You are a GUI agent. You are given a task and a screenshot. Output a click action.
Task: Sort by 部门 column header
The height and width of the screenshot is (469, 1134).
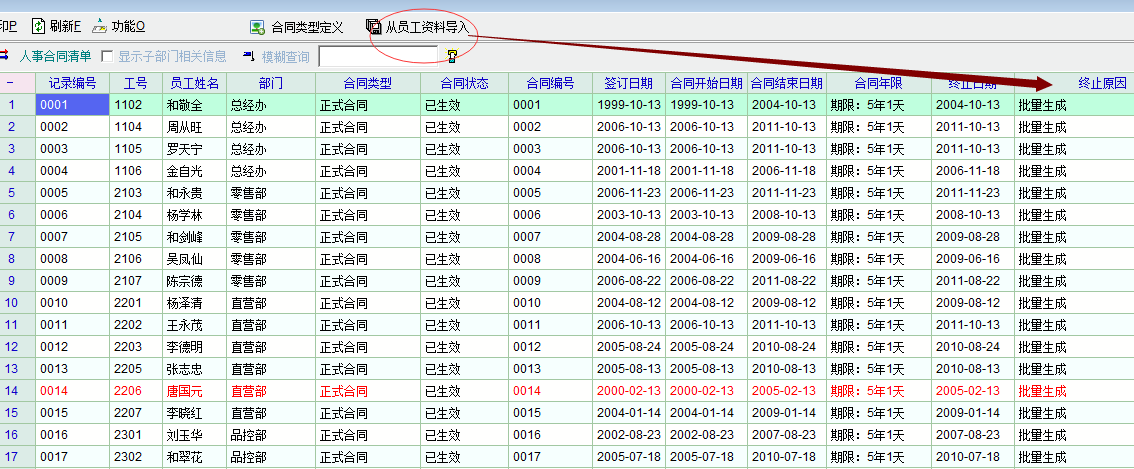[x=270, y=83]
